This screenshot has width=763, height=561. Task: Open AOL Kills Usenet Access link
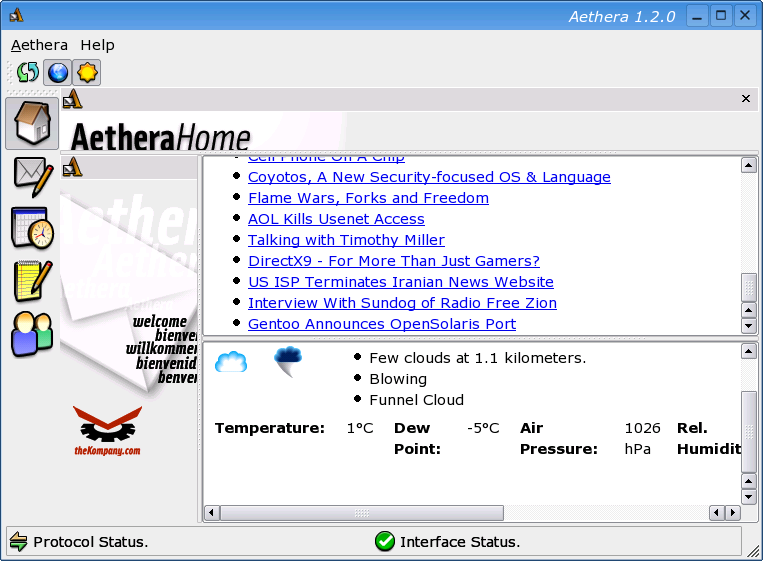point(336,219)
